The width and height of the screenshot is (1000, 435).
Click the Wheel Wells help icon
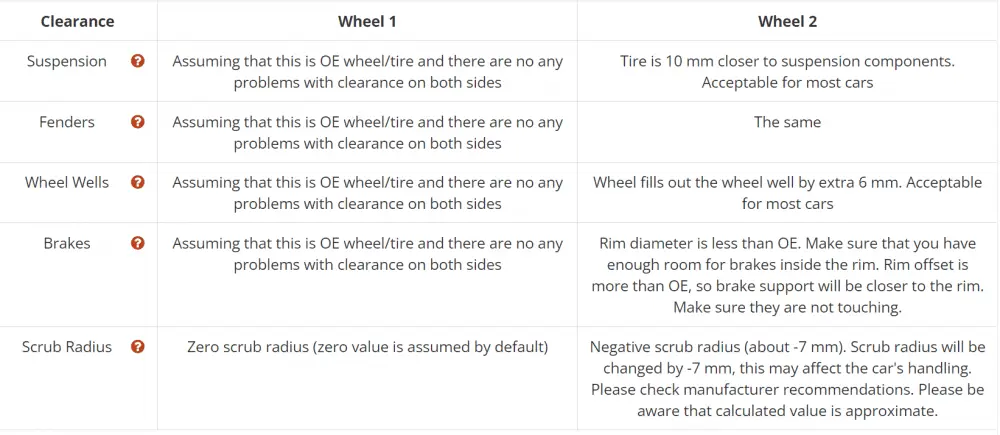138,183
